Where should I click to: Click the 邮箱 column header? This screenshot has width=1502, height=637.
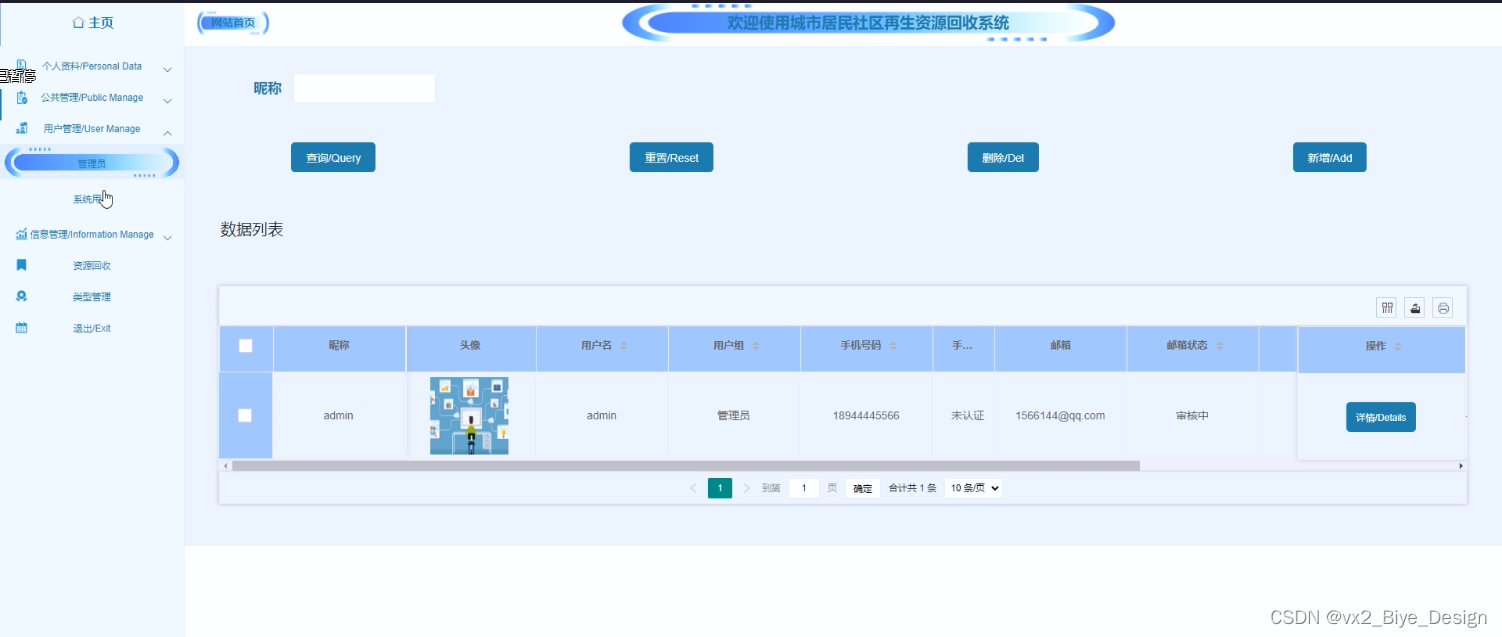(1060, 346)
